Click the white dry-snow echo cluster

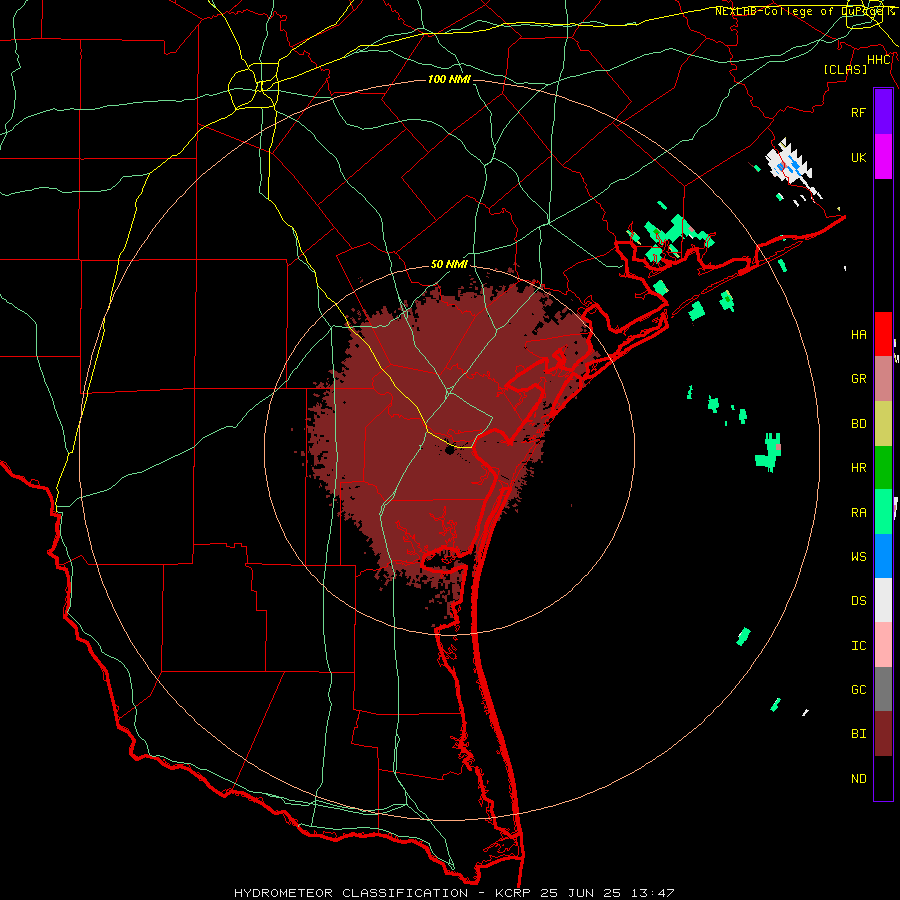pyautogui.click(x=791, y=164)
